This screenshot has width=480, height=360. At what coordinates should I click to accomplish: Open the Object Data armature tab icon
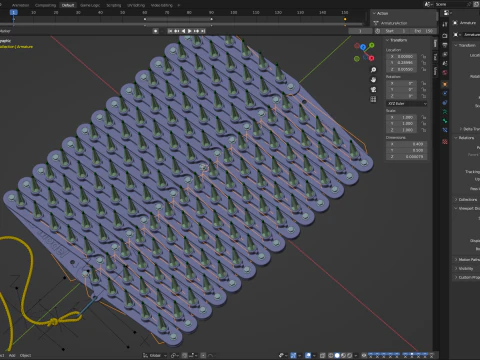(445, 112)
